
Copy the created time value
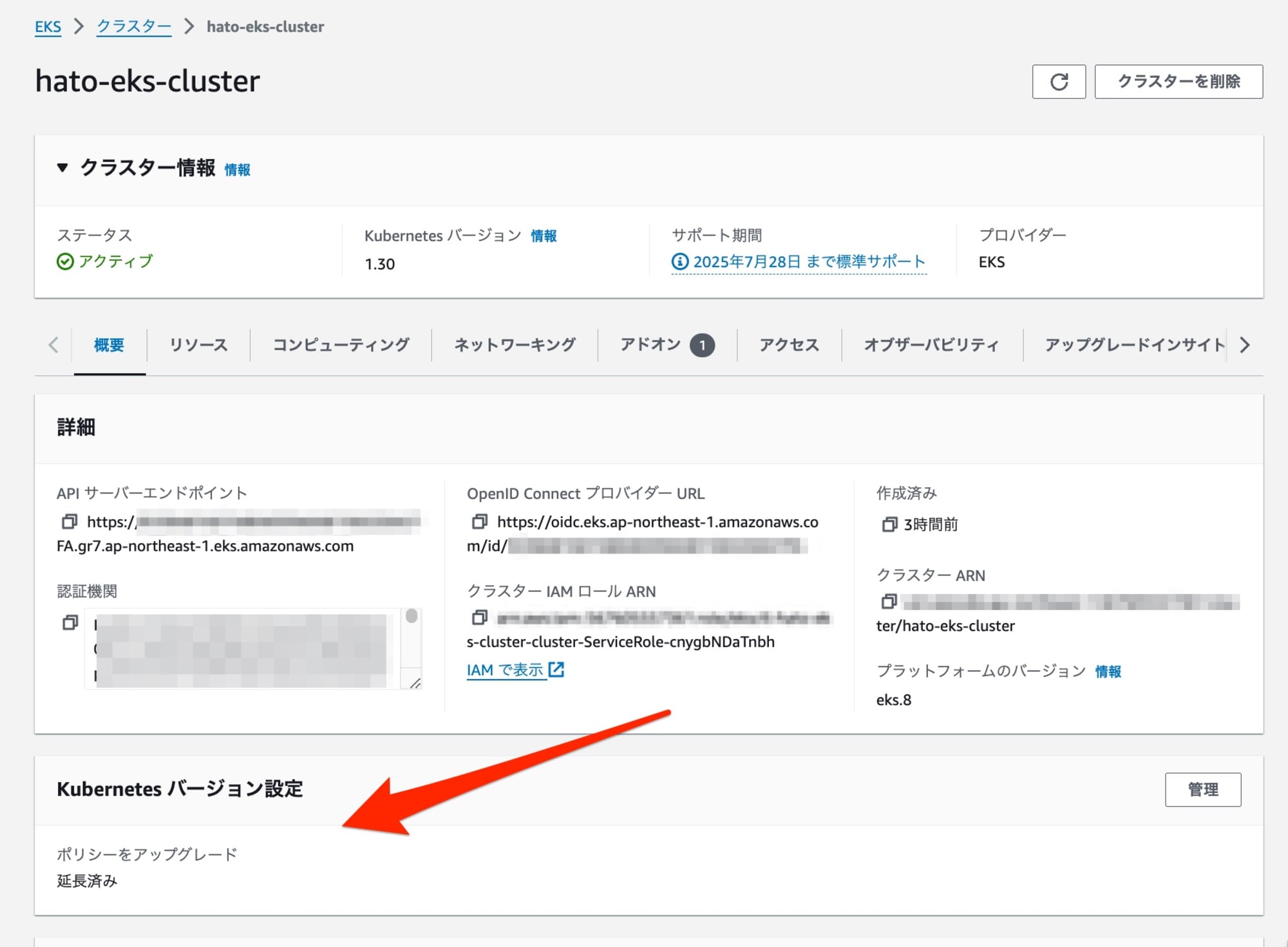coord(889,524)
